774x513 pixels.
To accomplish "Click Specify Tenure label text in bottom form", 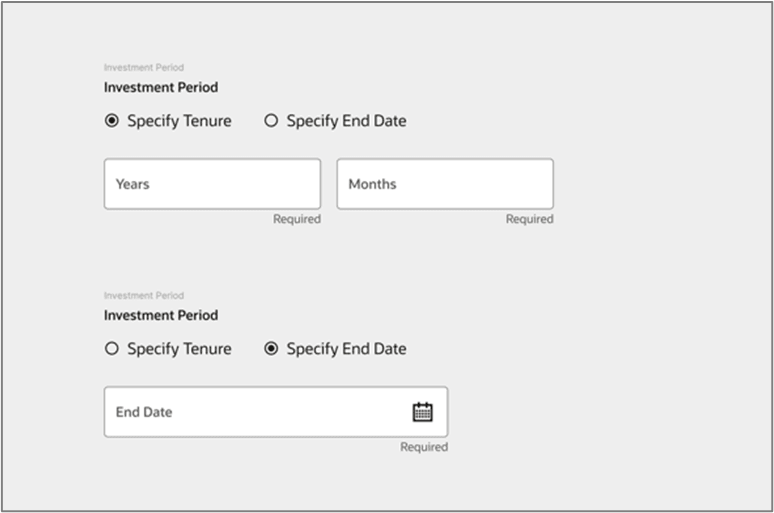I will 179,349.
